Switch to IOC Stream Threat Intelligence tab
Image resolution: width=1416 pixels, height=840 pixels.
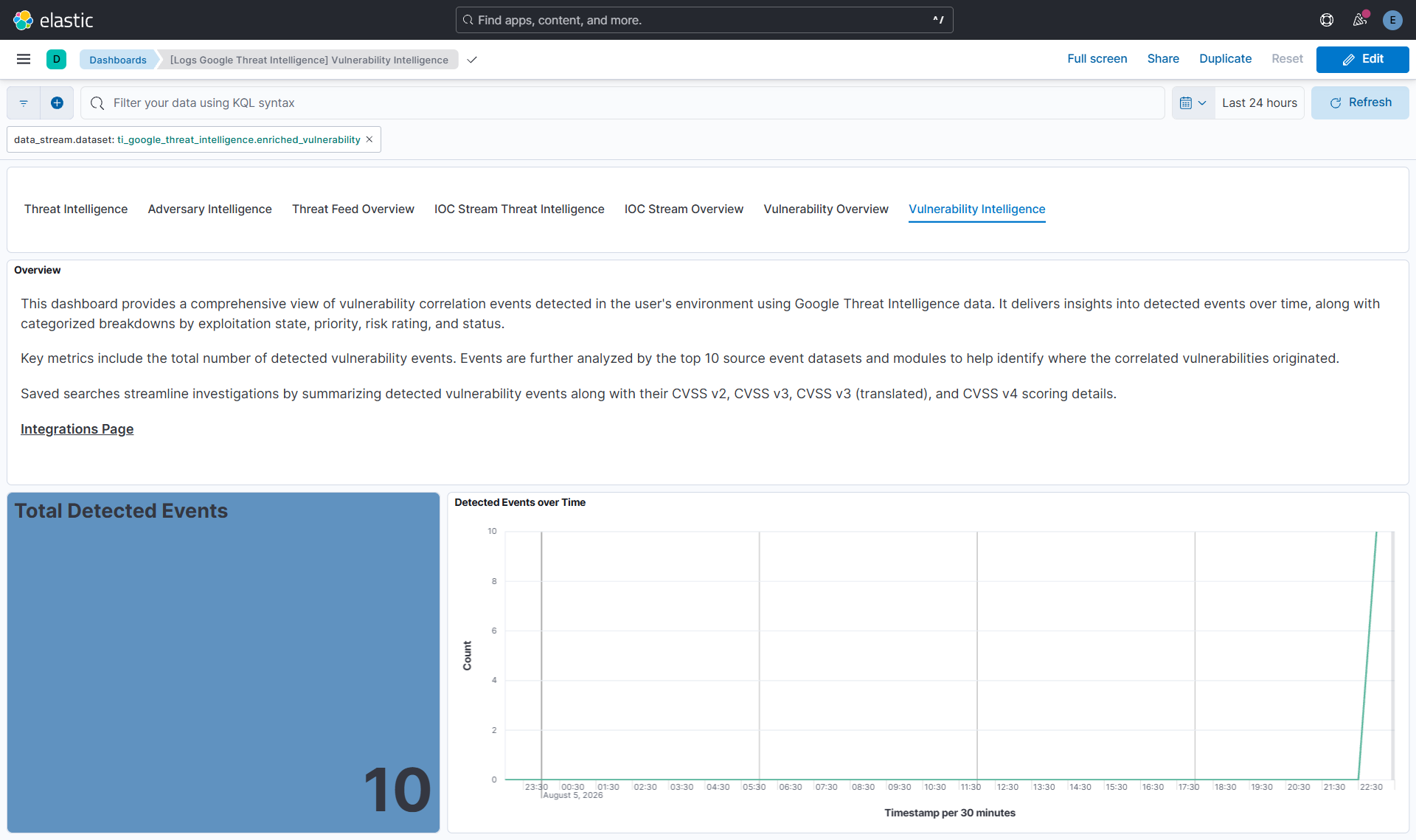tap(519, 209)
